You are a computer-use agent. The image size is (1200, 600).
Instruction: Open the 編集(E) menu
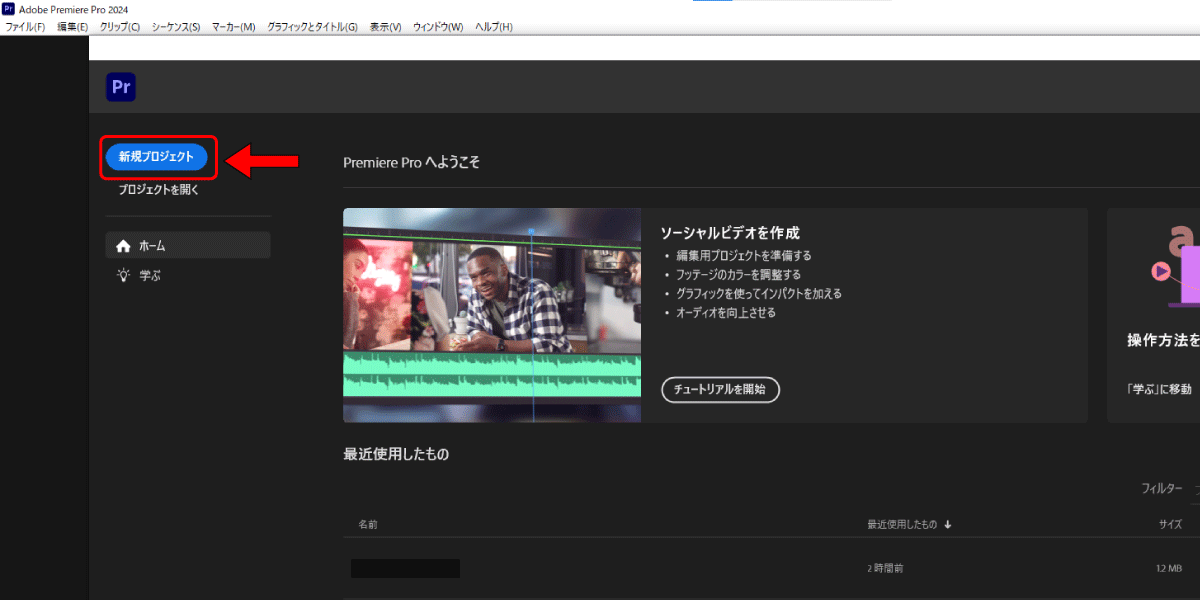[x=73, y=26]
